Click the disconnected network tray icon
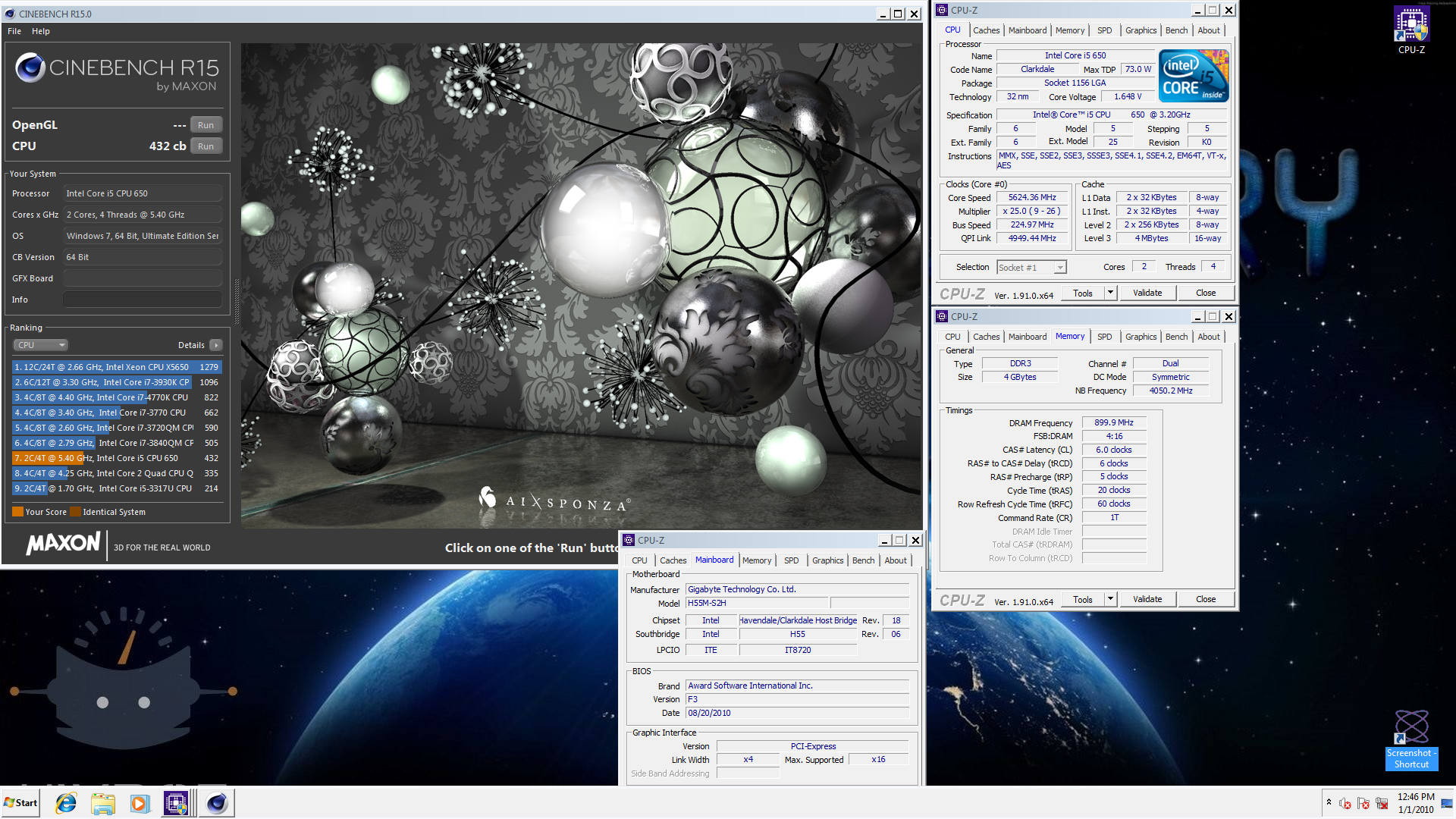 [x=1382, y=803]
